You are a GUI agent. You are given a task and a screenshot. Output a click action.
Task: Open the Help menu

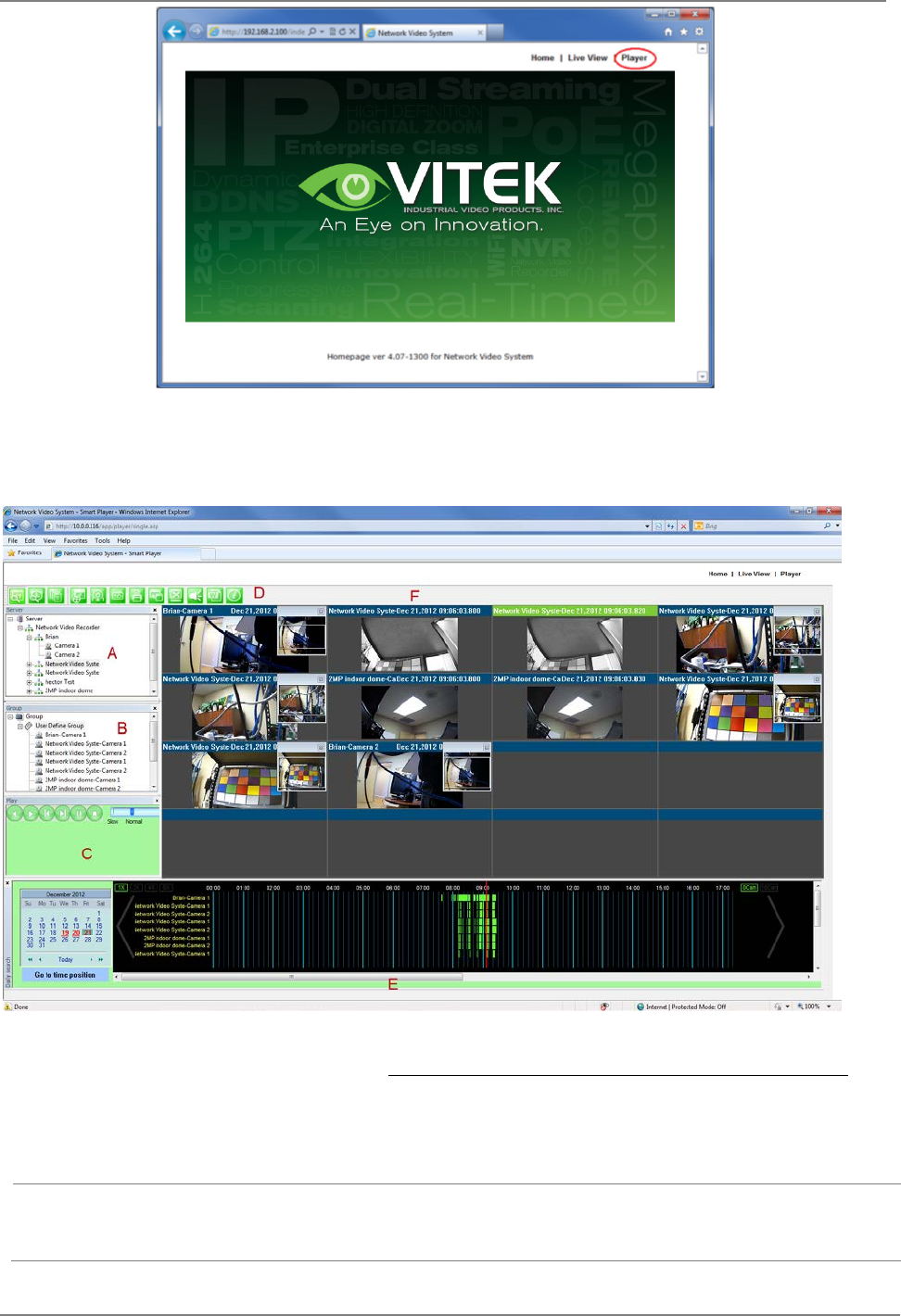123,540
